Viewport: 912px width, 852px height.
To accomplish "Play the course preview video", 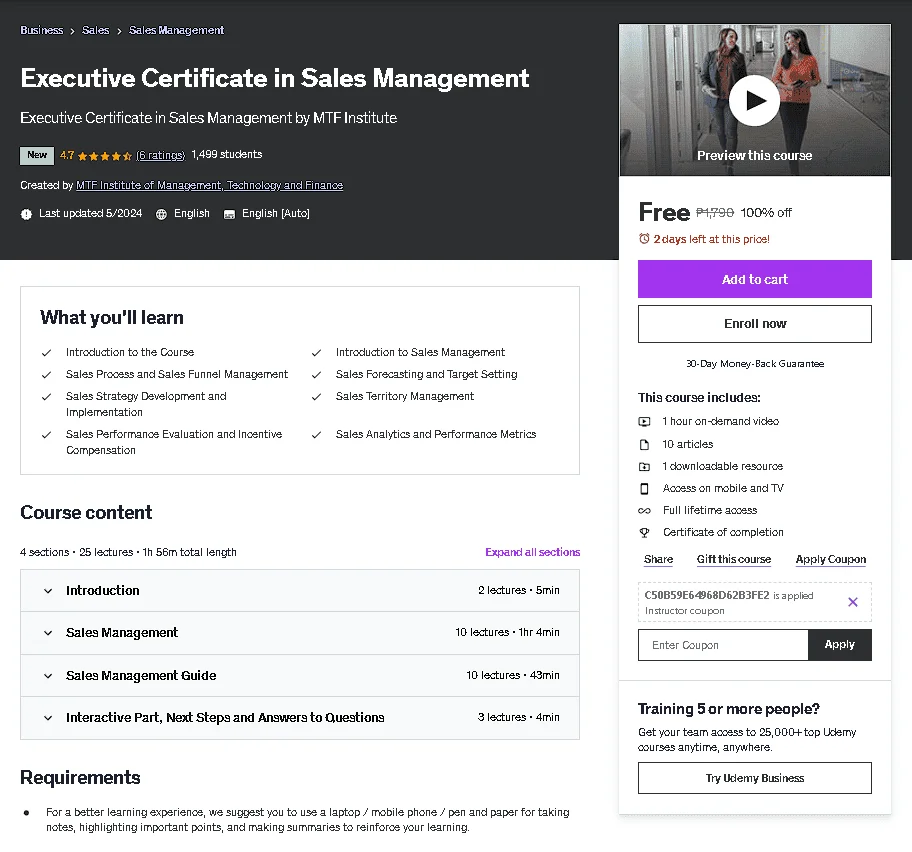I will pyautogui.click(x=754, y=101).
